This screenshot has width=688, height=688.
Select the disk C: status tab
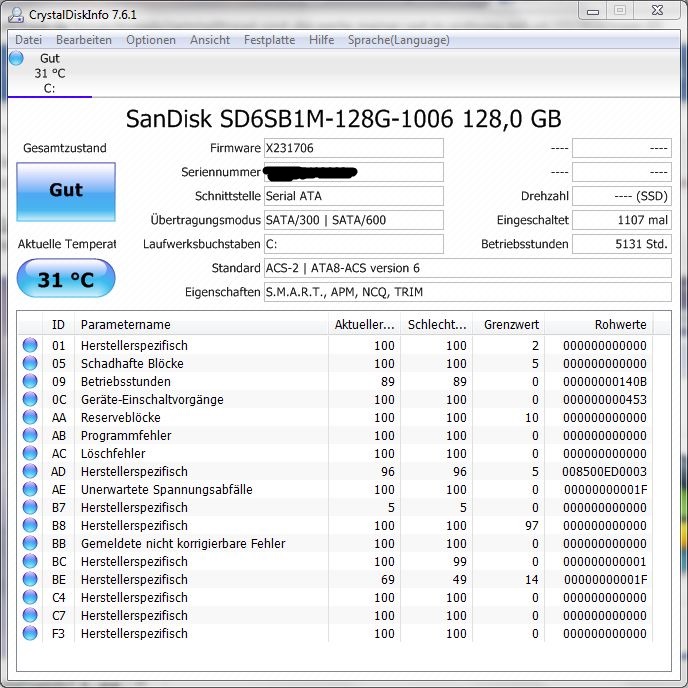[50, 73]
